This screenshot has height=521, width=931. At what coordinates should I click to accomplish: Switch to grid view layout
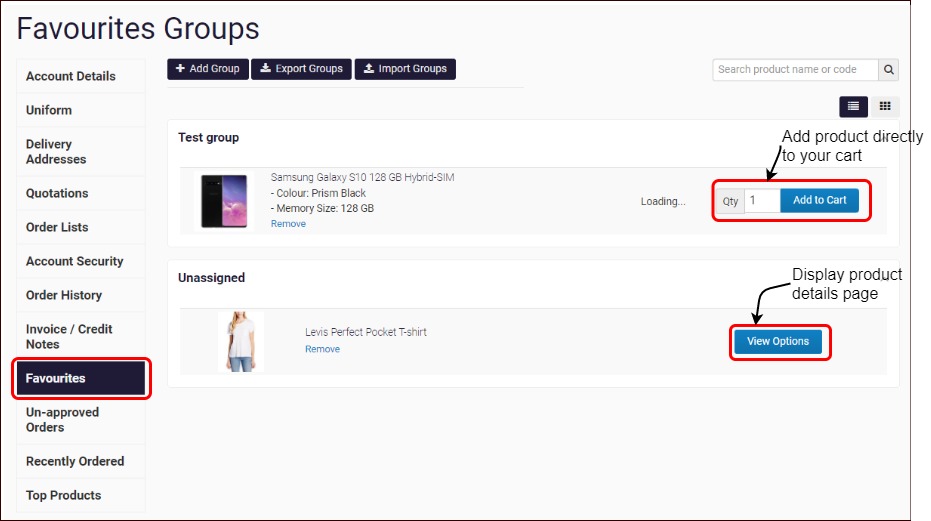885,106
